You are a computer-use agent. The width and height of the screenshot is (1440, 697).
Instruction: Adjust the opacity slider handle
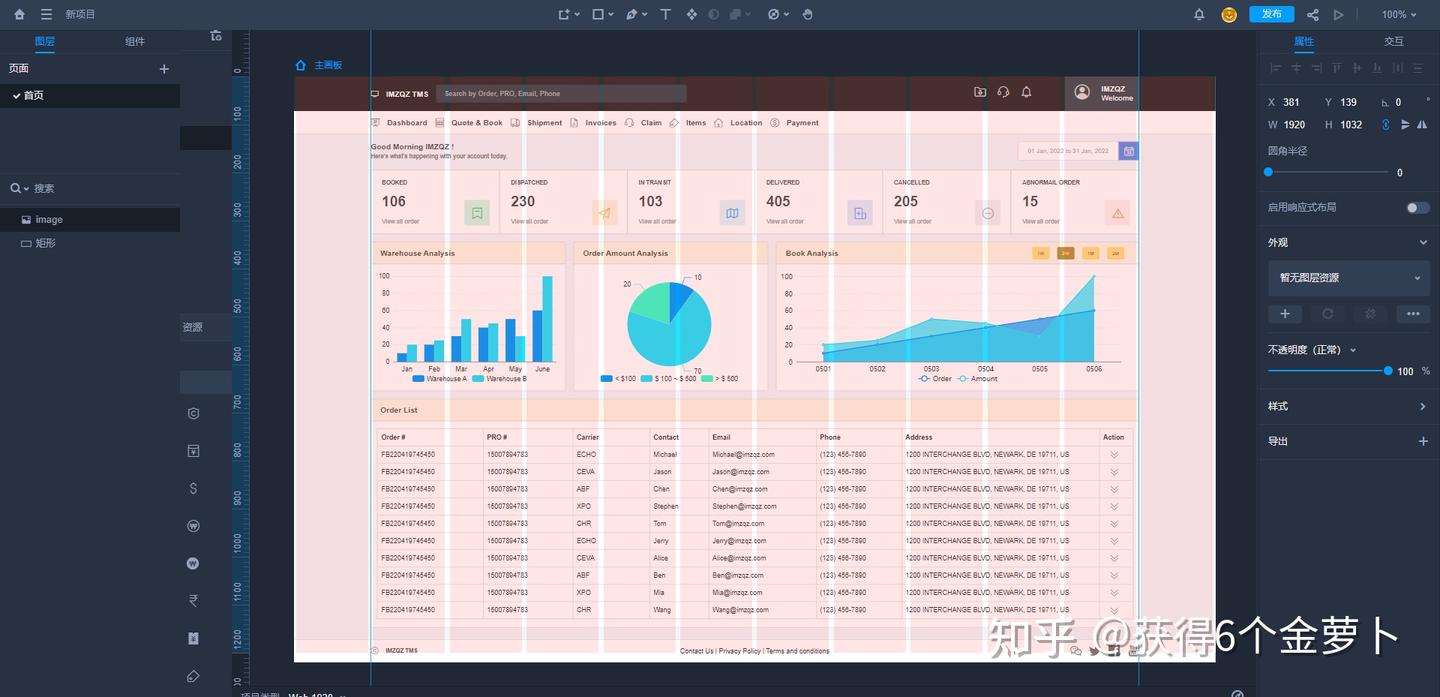(1388, 371)
